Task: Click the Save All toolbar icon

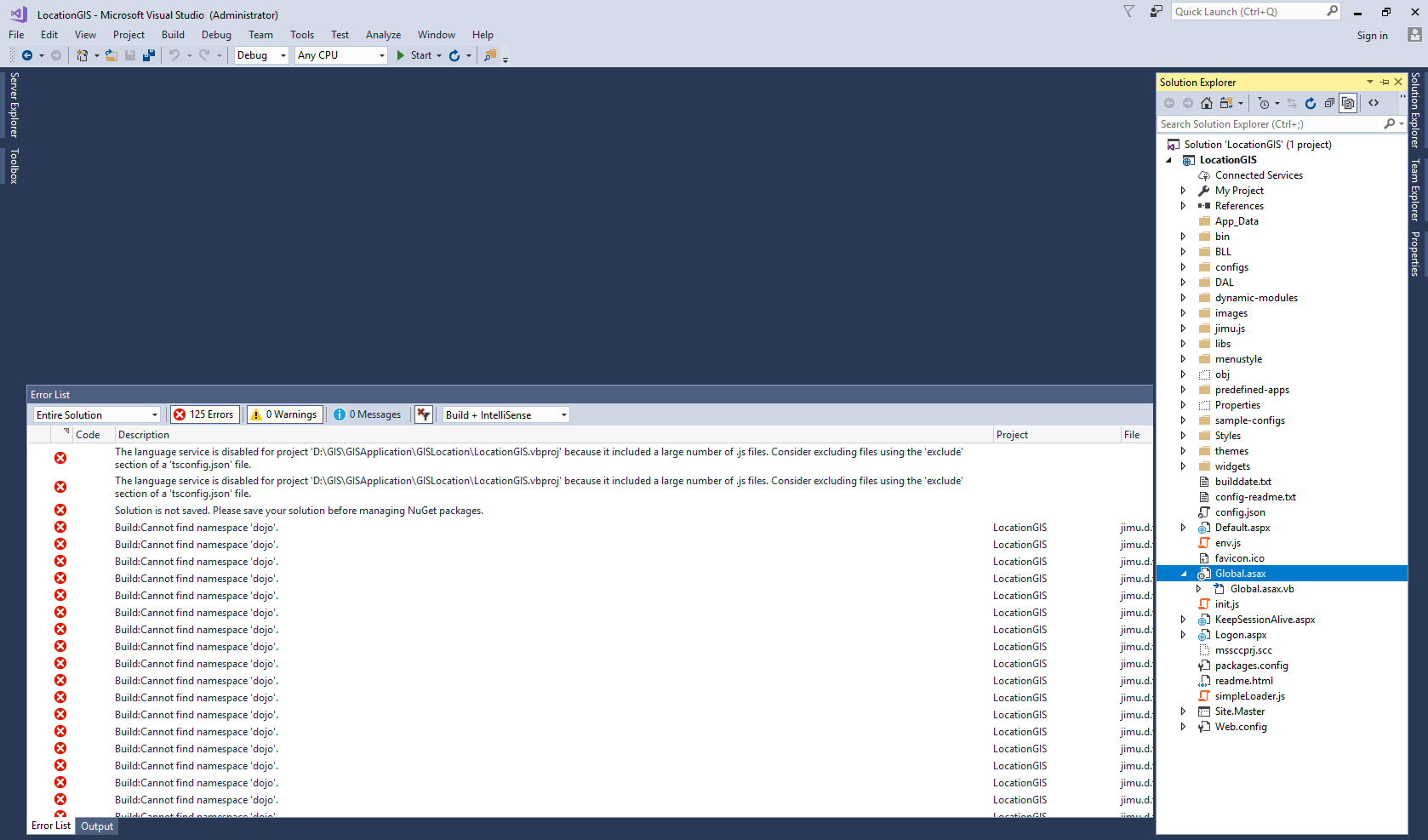Action: point(149,55)
